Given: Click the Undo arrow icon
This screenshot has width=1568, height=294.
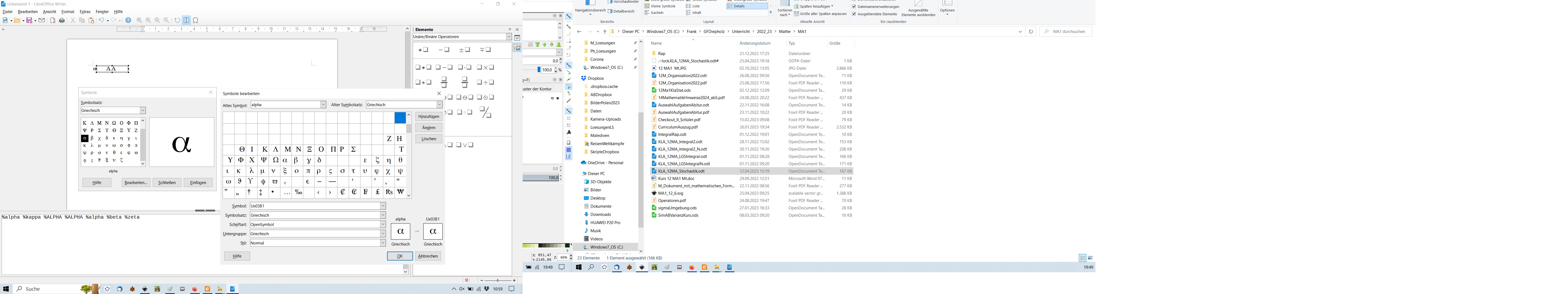Looking at the screenshot, I should pos(102,20).
